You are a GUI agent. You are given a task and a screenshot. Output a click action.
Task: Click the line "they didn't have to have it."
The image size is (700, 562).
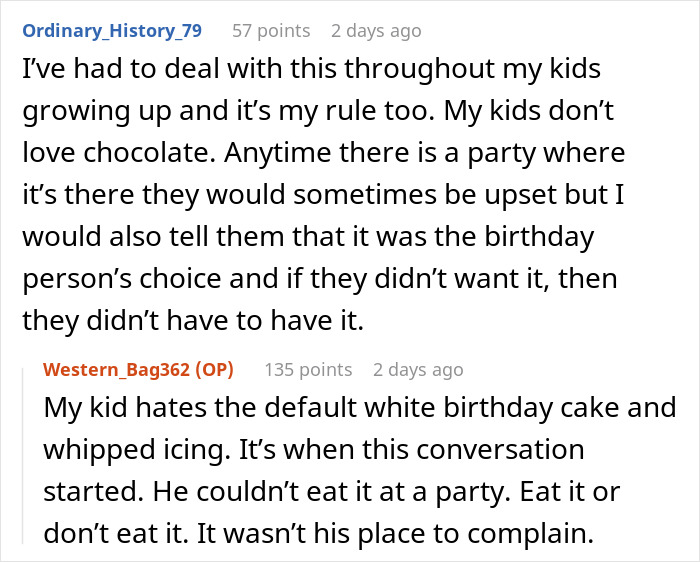point(183,323)
